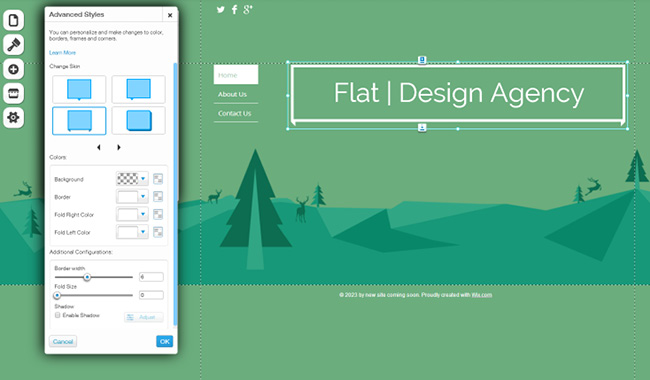Open the Background color dropdown
Viewport: 650px width, 380px height.
132,179
